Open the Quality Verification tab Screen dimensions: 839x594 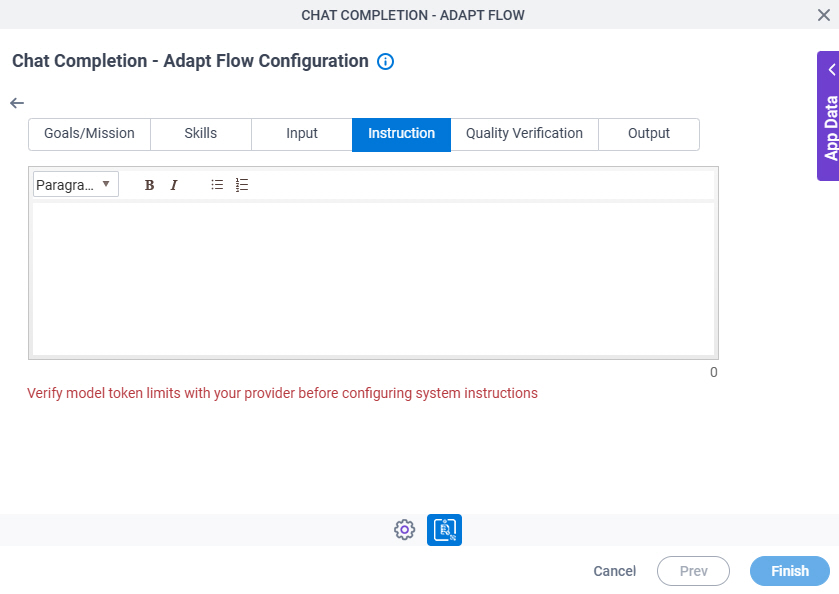524,134
